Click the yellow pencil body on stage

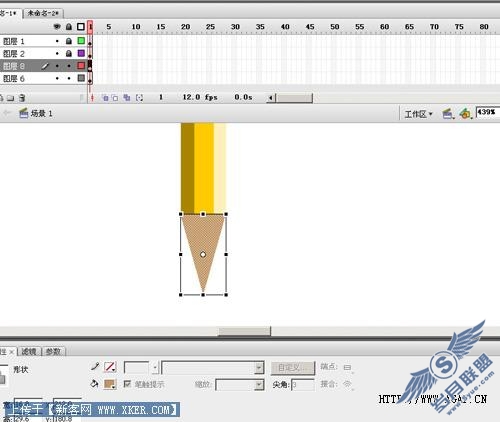203,168
